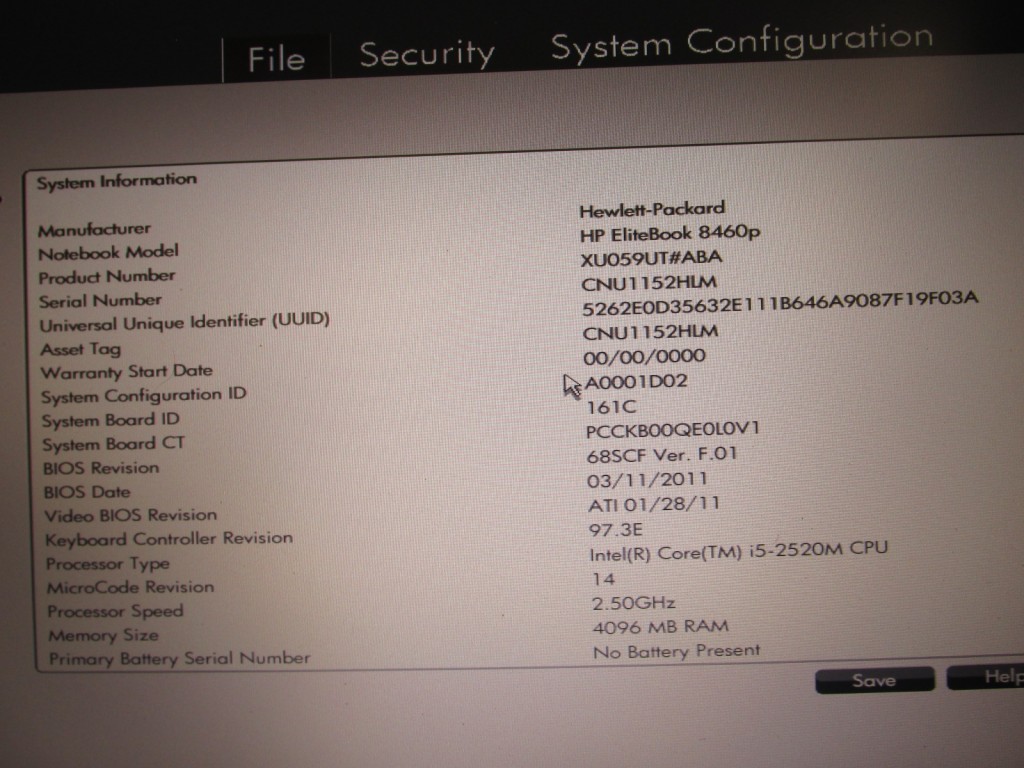Viewport: 1024px width, 768px height.
Task: Click the Keyboard Controller Revision label
Action: pos(169,539)
